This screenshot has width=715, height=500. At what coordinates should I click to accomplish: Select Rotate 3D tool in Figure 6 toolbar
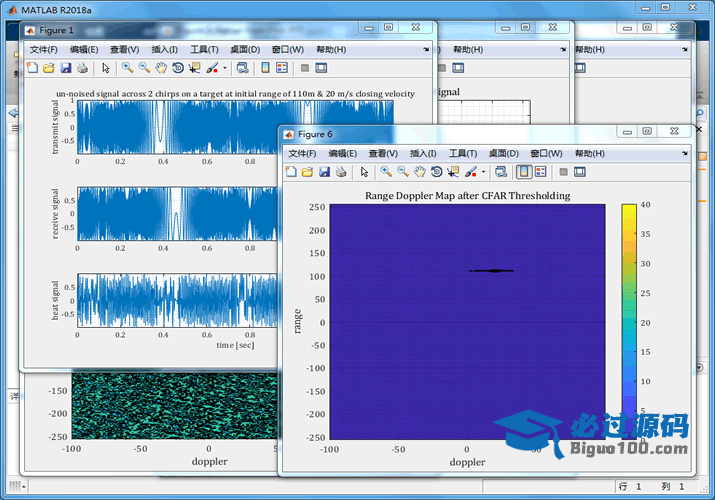[436, 172]
